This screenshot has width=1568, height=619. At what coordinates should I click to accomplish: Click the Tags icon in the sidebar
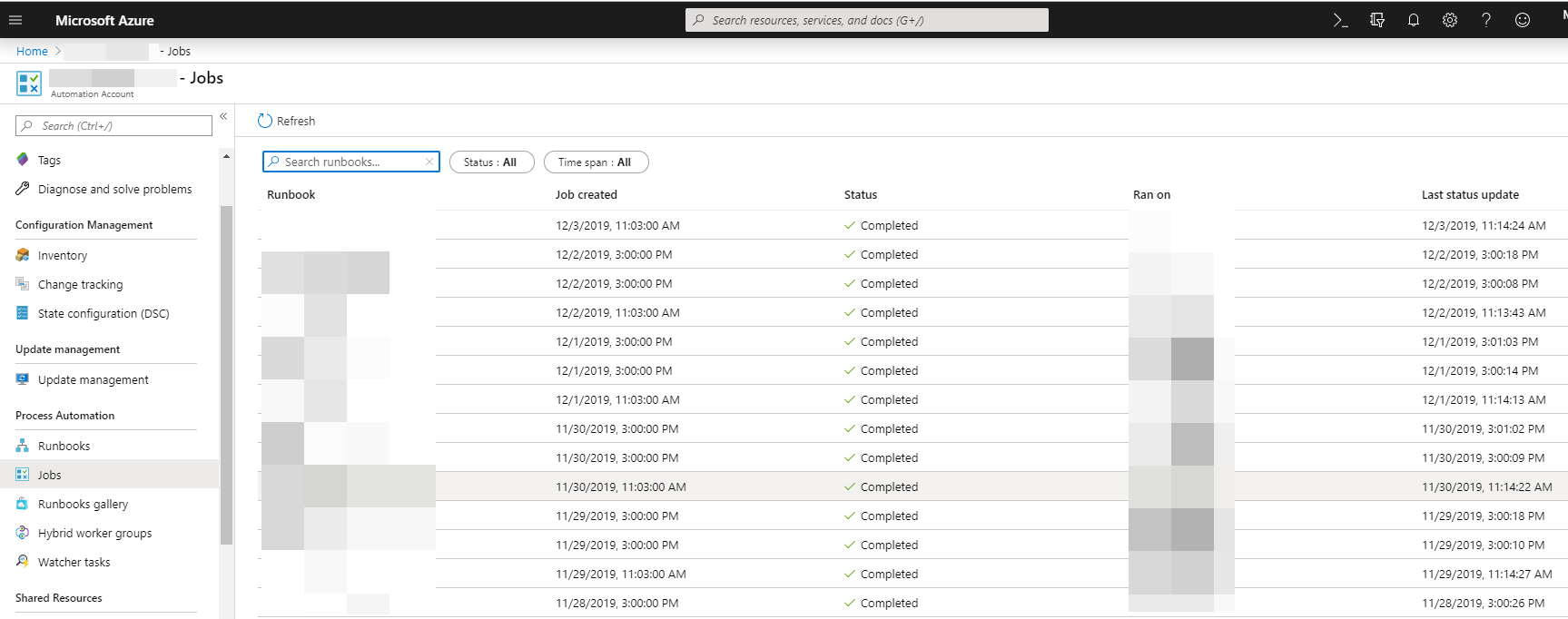(23, 160)
